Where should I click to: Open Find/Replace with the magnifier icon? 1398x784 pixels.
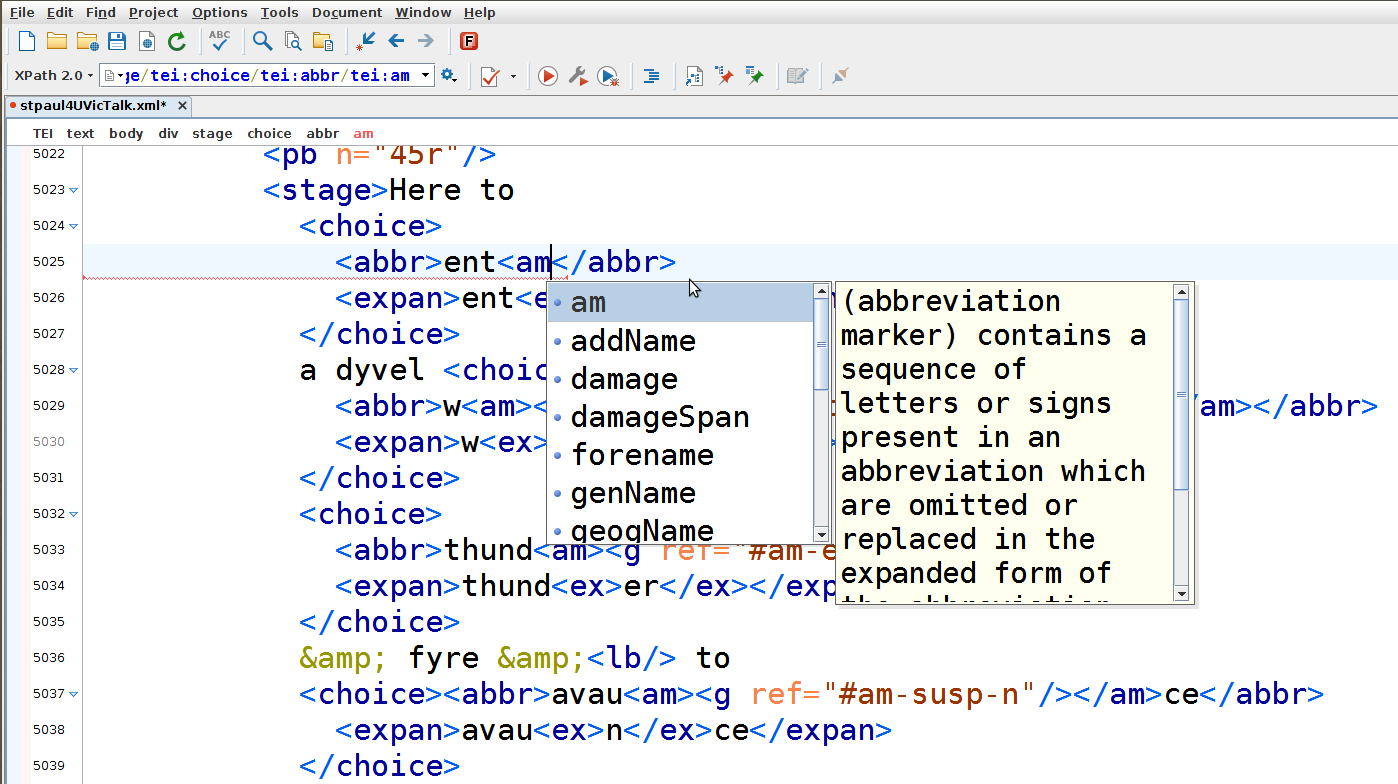coord(262,41)
